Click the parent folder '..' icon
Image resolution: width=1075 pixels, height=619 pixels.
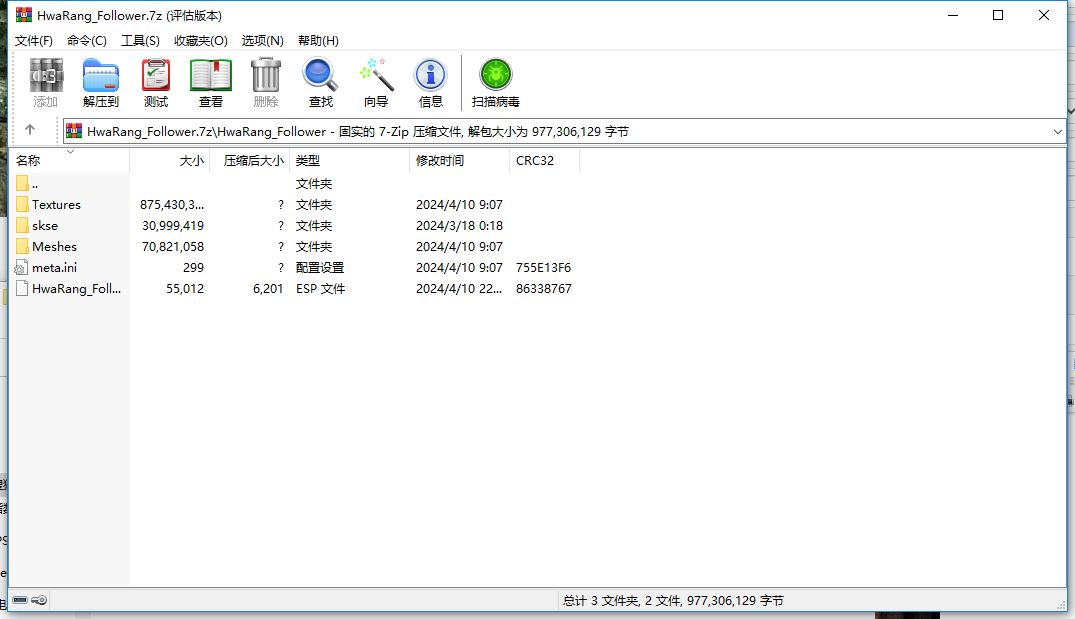pyautogui.click(x=22, y=183)
